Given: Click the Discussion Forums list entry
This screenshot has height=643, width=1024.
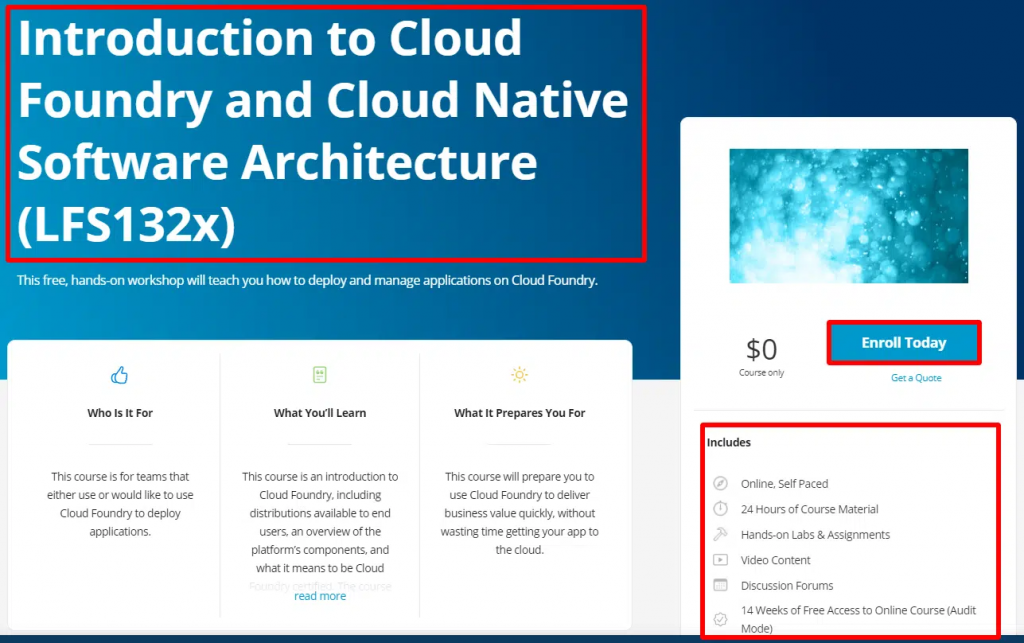Looking at the screenshot, I should click(x=787, y=585).
